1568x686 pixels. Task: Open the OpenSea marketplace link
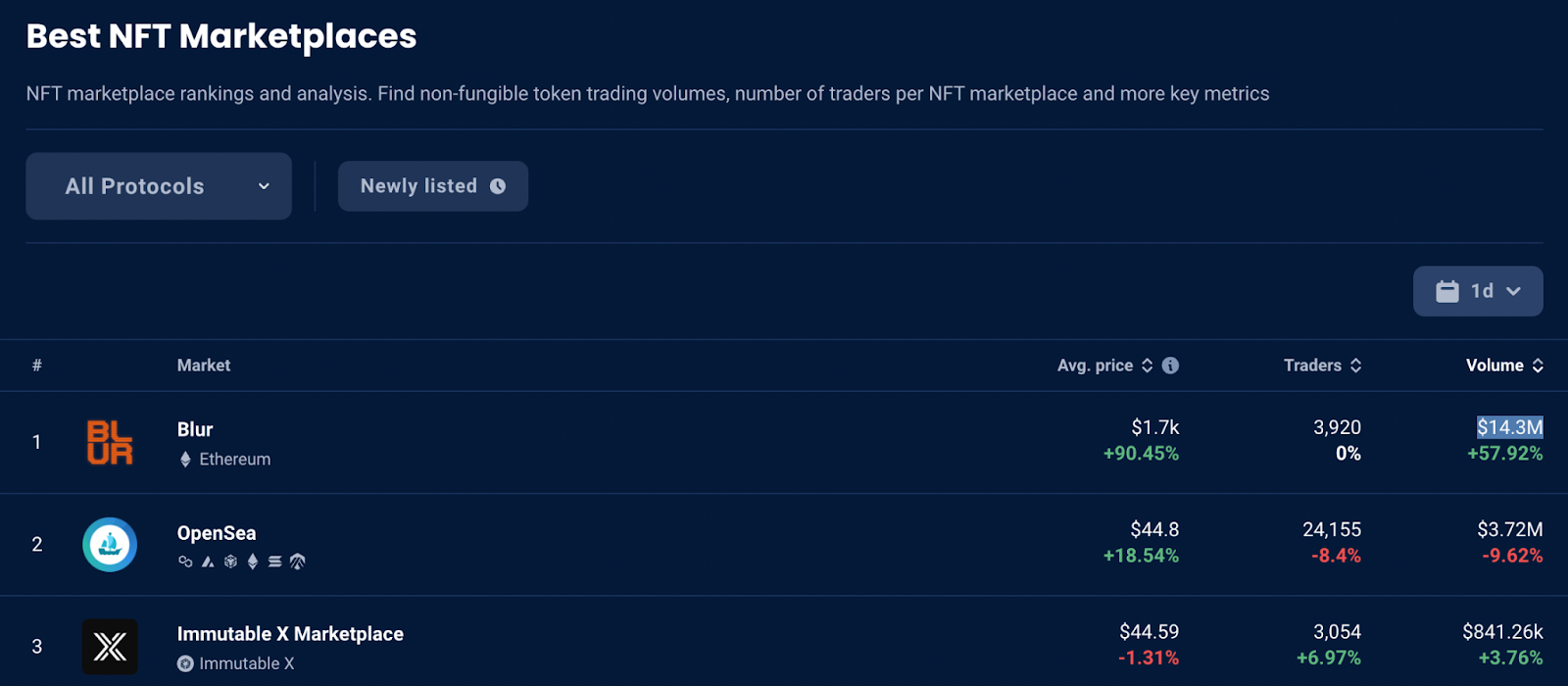(217, 533)
